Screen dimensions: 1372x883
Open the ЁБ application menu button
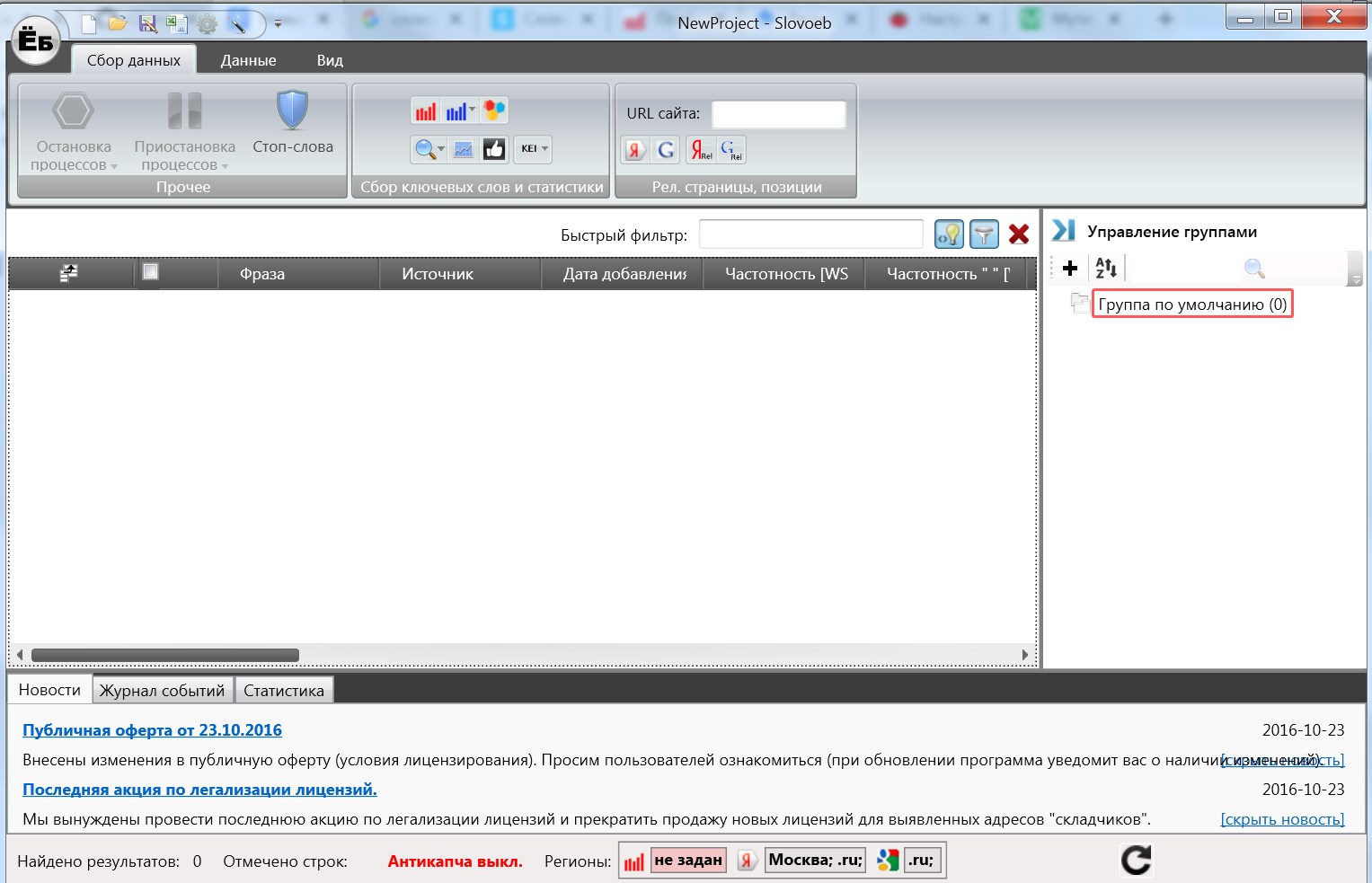click(x=36, y=40)
